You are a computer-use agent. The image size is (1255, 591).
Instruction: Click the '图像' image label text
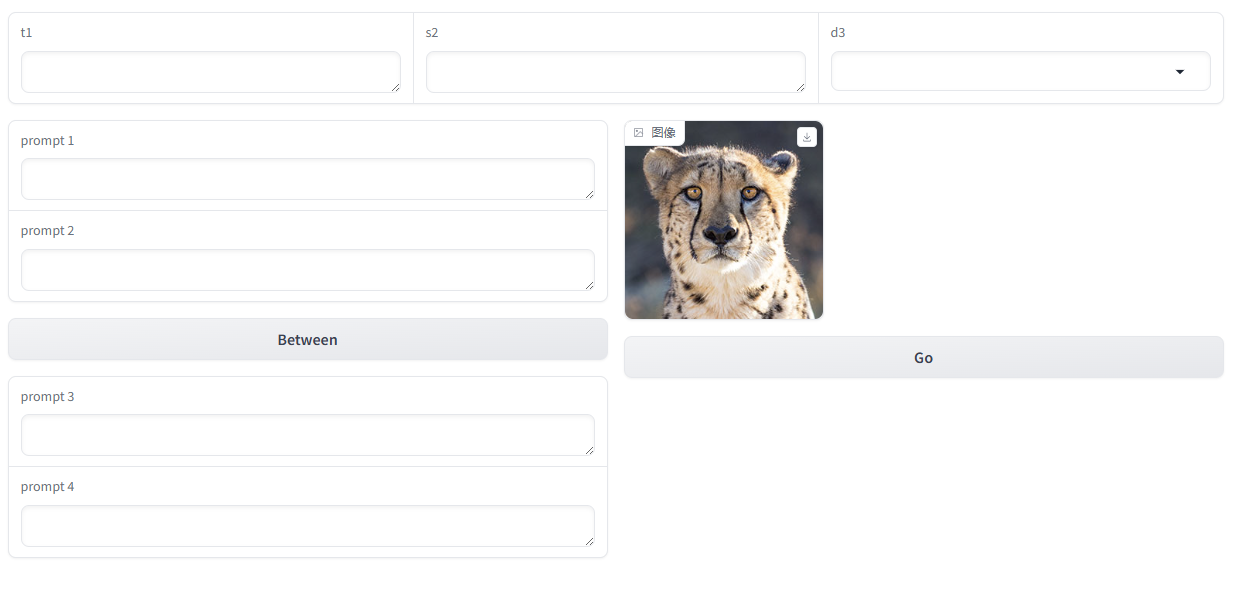pos(663,133)
